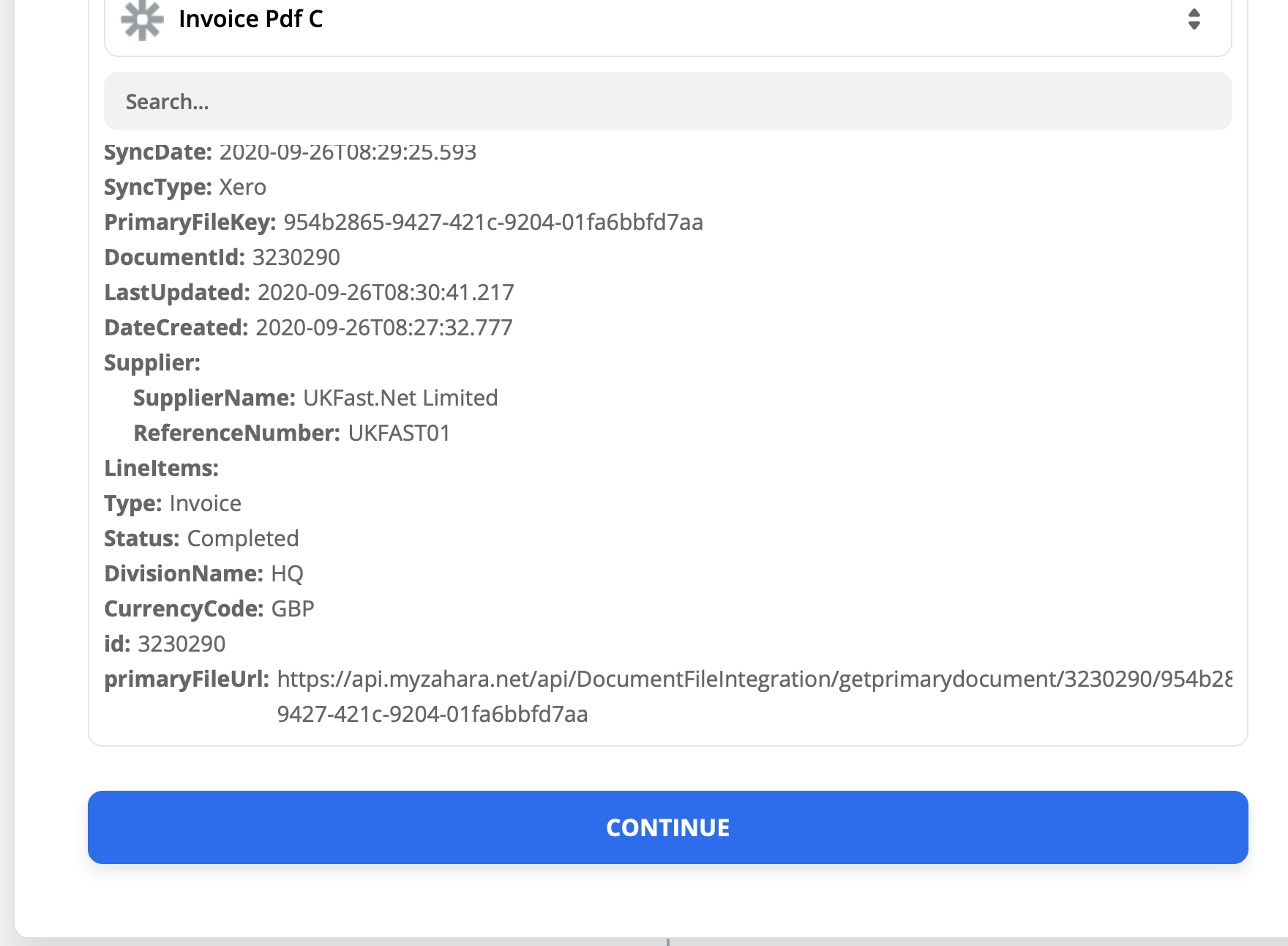Select the PrimaryFileKey value row
Image resolution: width=1288 pixels, height=946 pixels.
point(403,222)
